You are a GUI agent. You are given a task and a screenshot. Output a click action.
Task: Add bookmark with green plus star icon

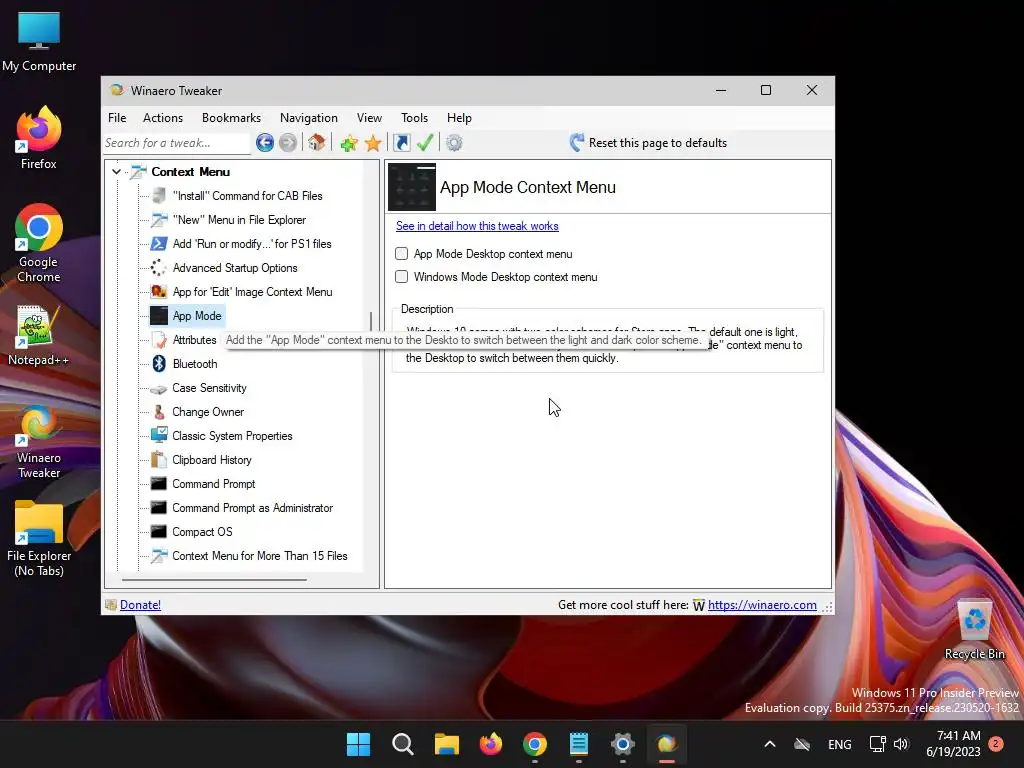349,143
